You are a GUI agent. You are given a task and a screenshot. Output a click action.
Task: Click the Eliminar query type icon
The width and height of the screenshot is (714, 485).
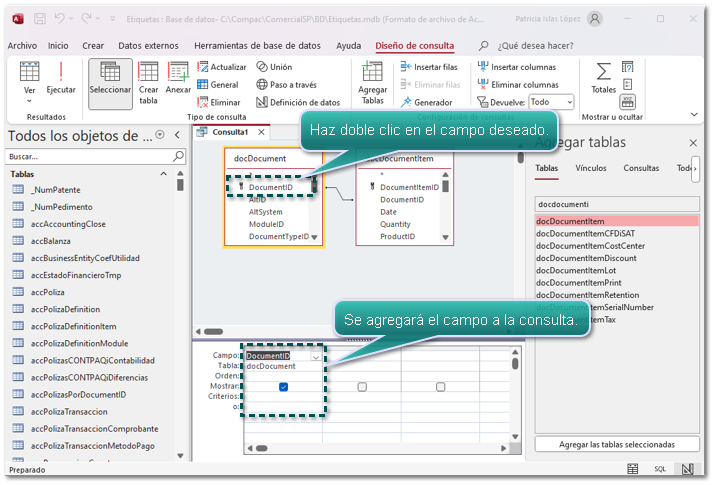pyautogui.click(x=218, y=102)
